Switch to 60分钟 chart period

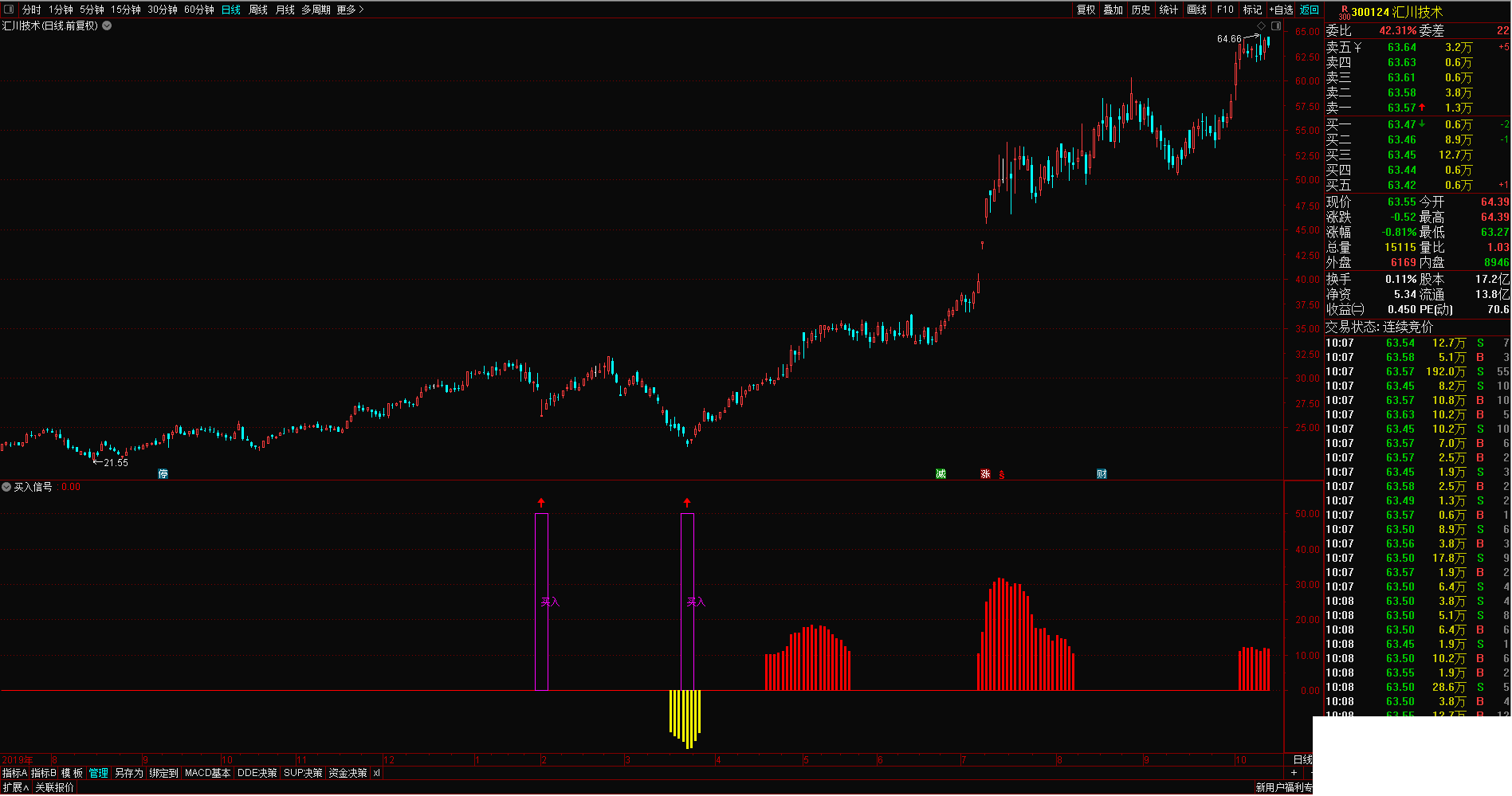click(199, 10)
